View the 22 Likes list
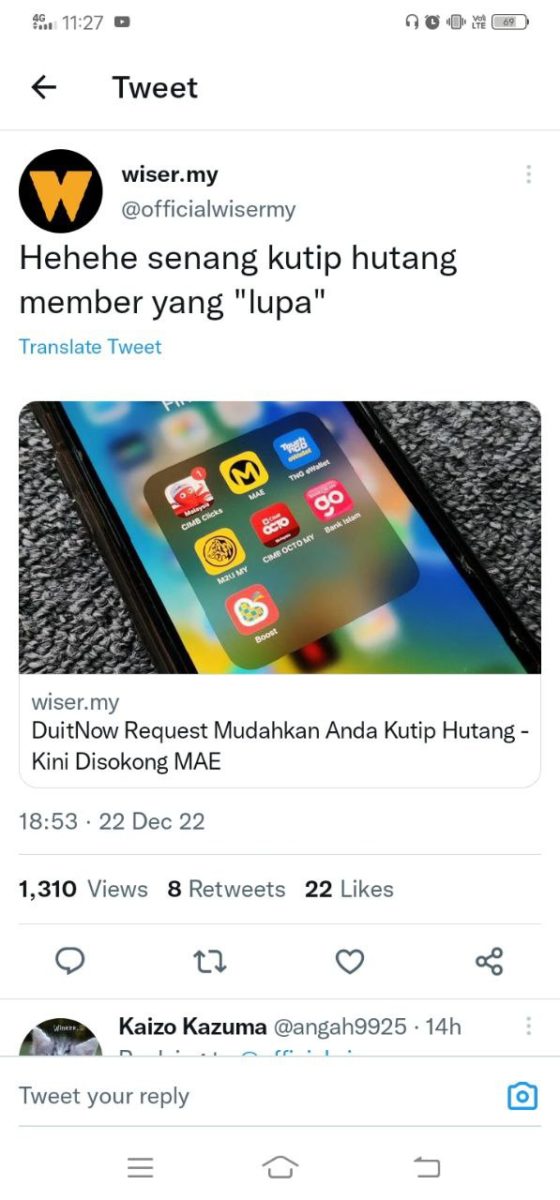560x1200 pixels. pos(349,889)
